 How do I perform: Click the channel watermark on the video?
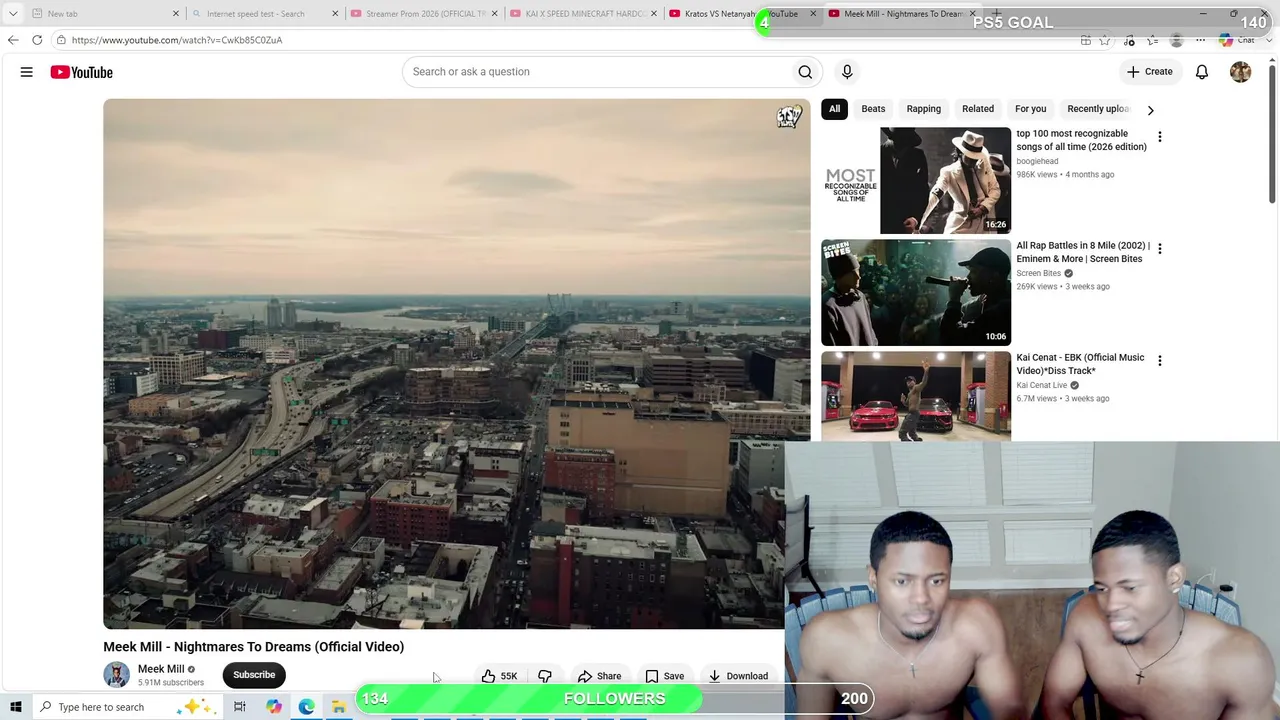click(x=790, y=117)
